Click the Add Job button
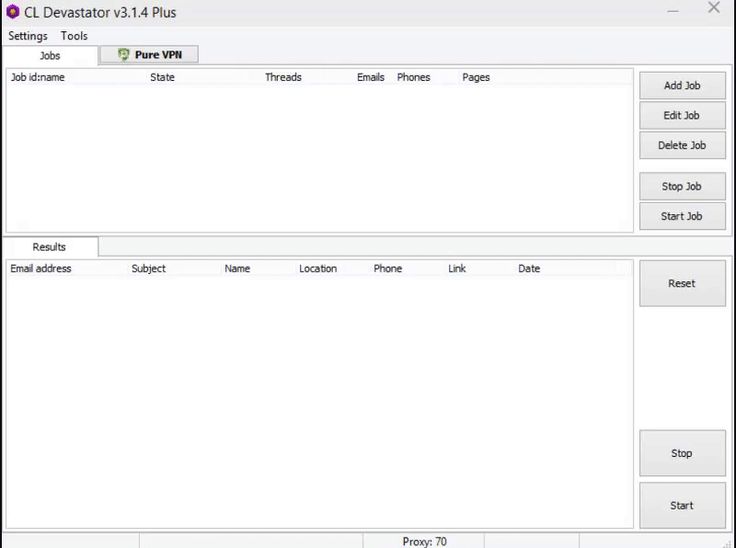This screenshot has width=736, height=548. click(x=682, y=85)
